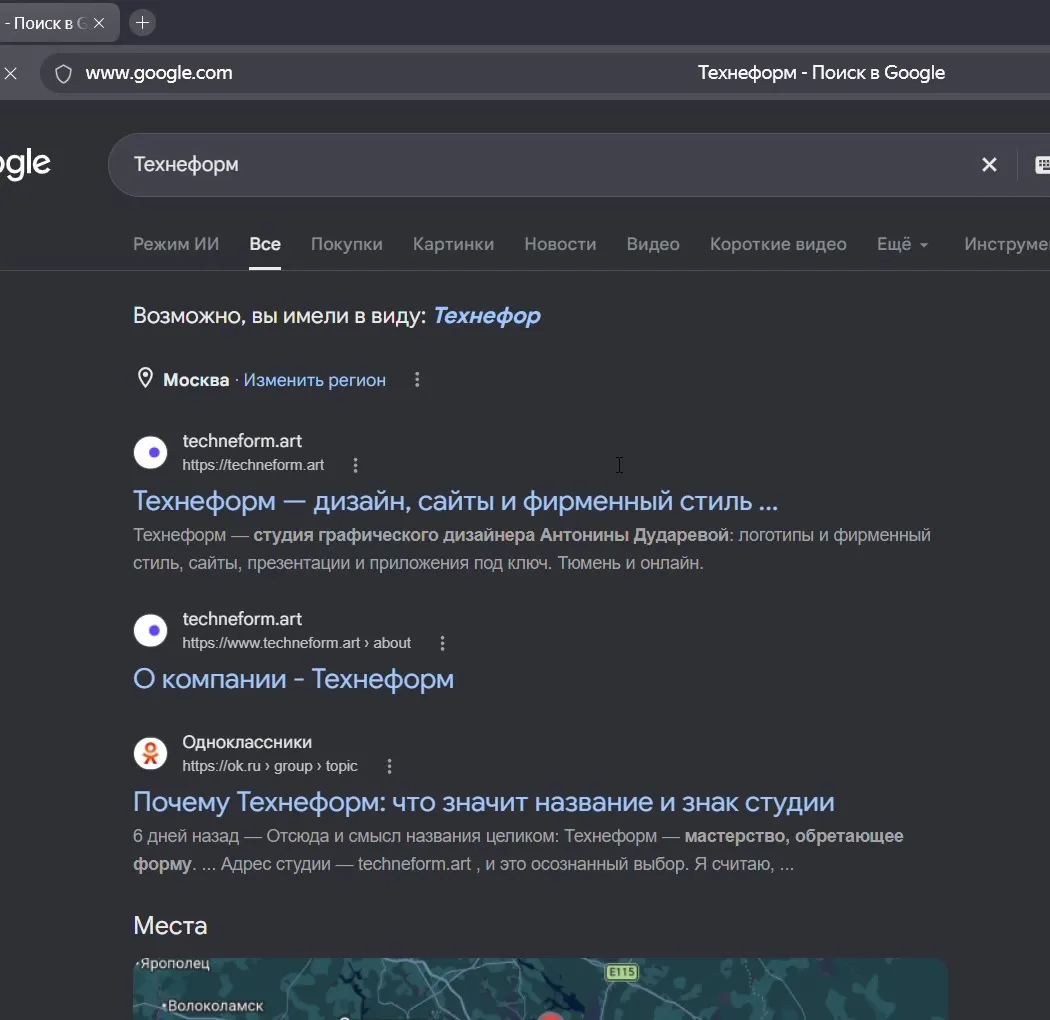This screenshot has width=1050, height=1020.
Task: Click the https://techneform.art URL text
Action: [x=253, y=465]
